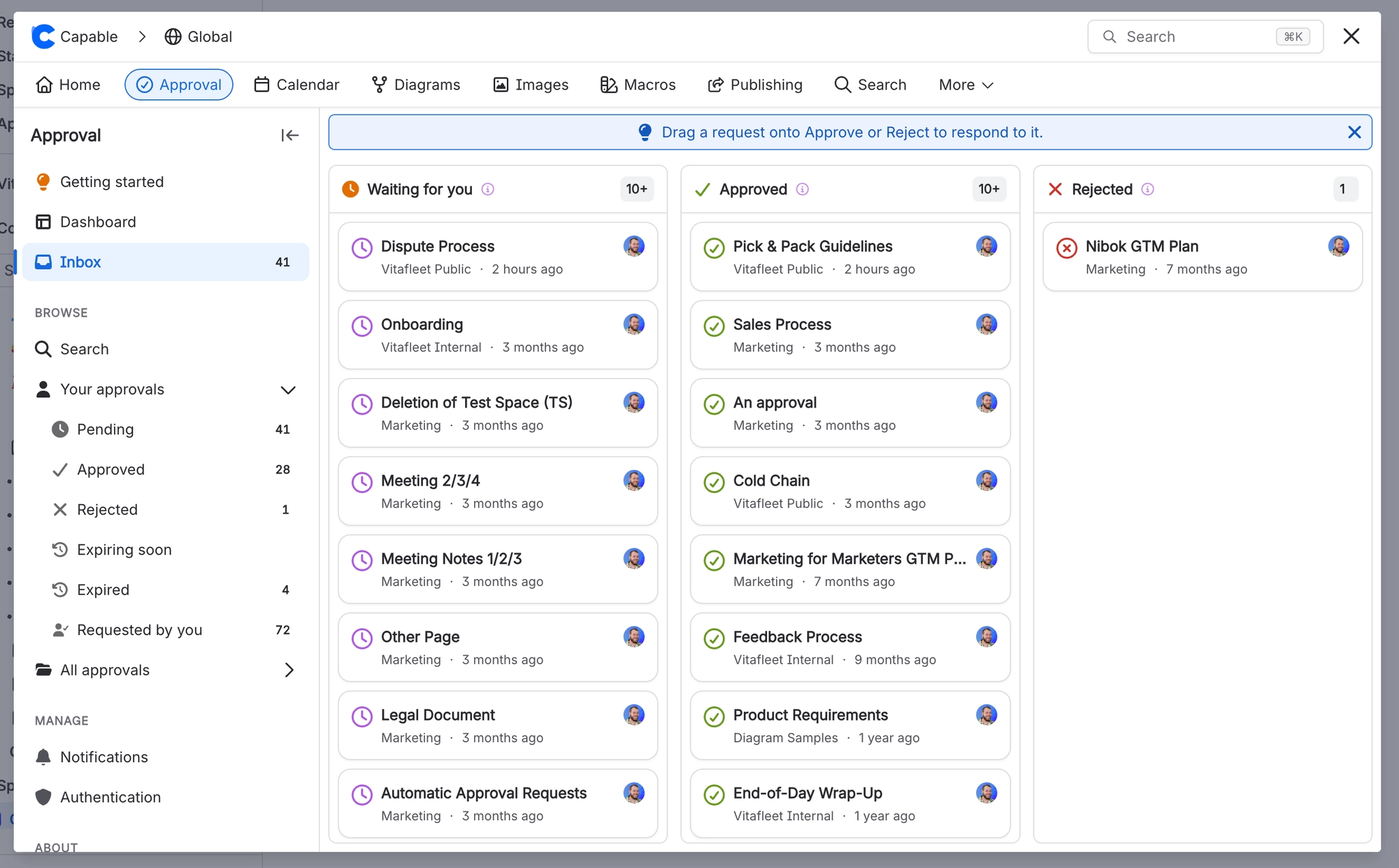Image resolution: width=1399 pixels, height=868 pixels.
Task: Open Requested by you list
Action: tap(166, 630)
